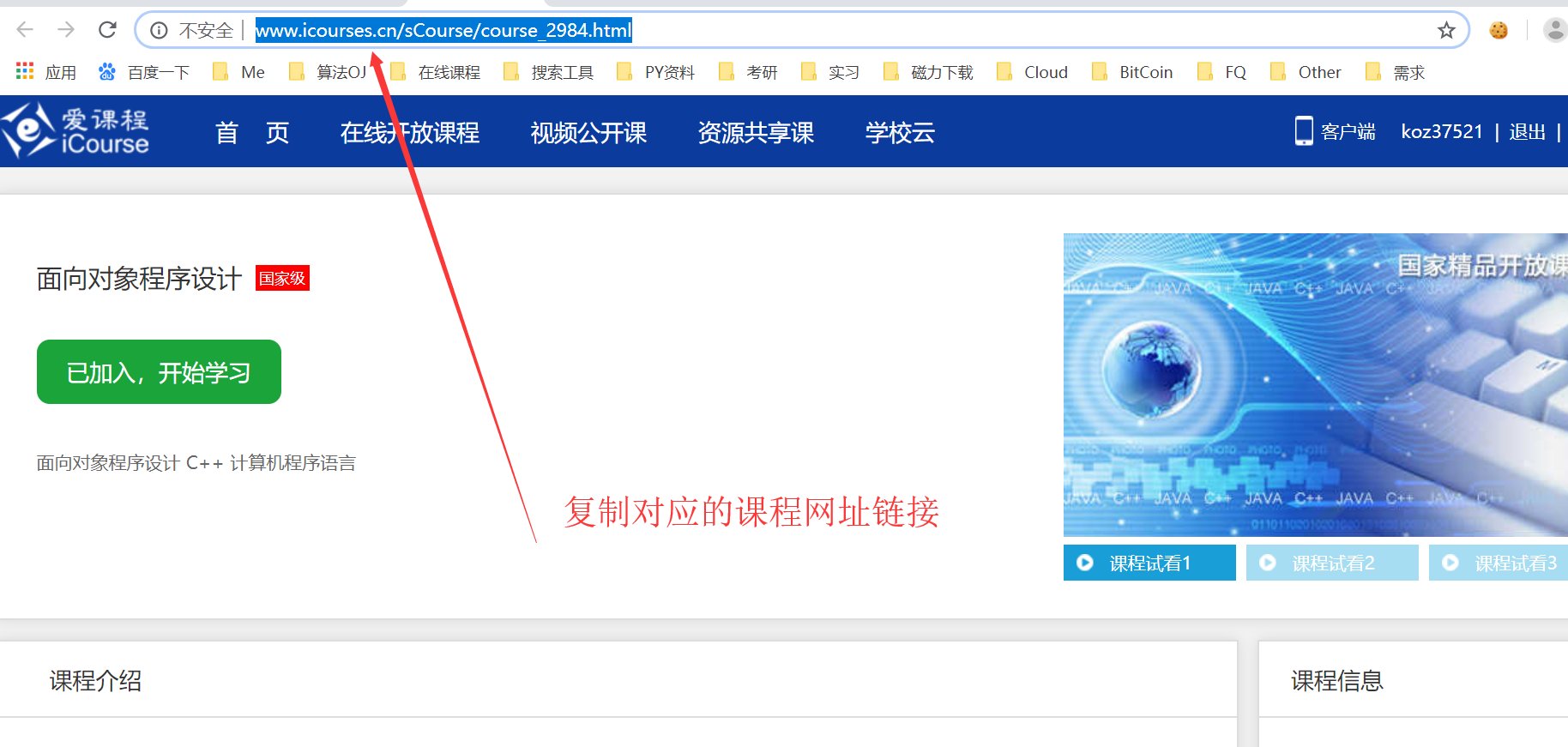Open the Other bookmark folder

click(1306, 72)
